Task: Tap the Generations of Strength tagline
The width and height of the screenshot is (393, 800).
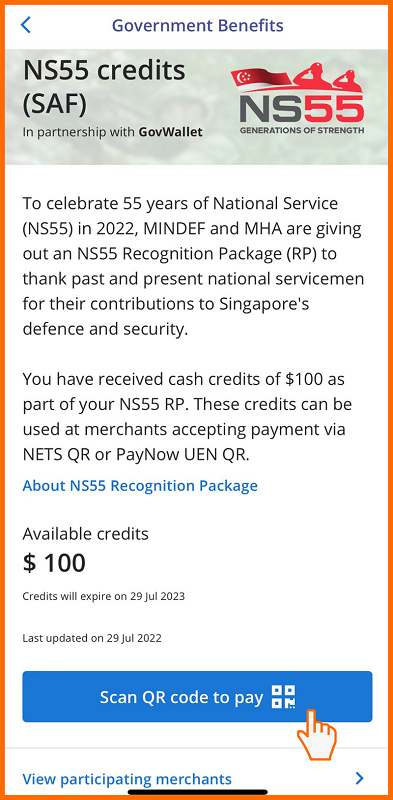Action: (x=302, y=130)
